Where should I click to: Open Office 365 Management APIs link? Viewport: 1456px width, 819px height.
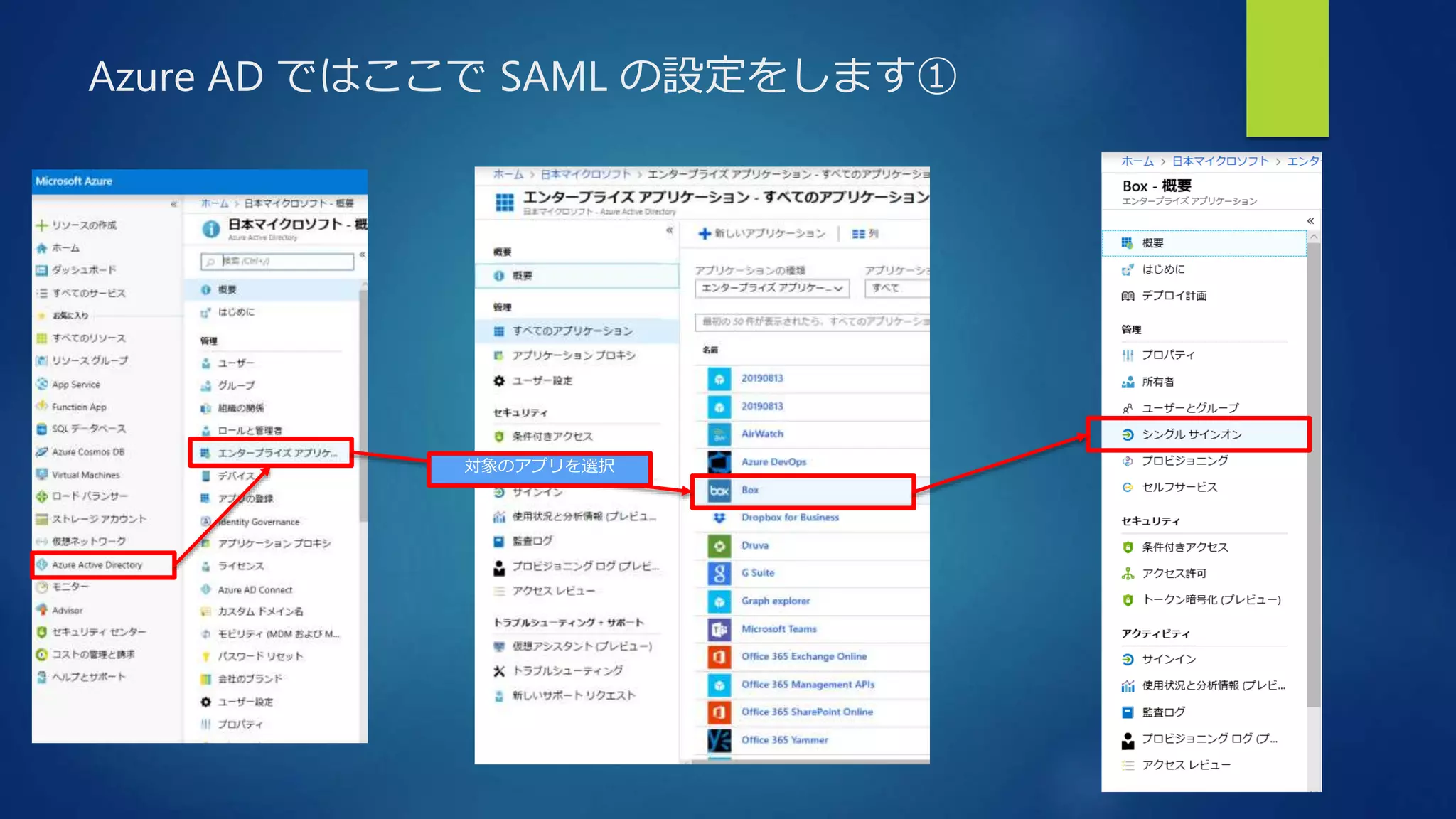[808, 685]
